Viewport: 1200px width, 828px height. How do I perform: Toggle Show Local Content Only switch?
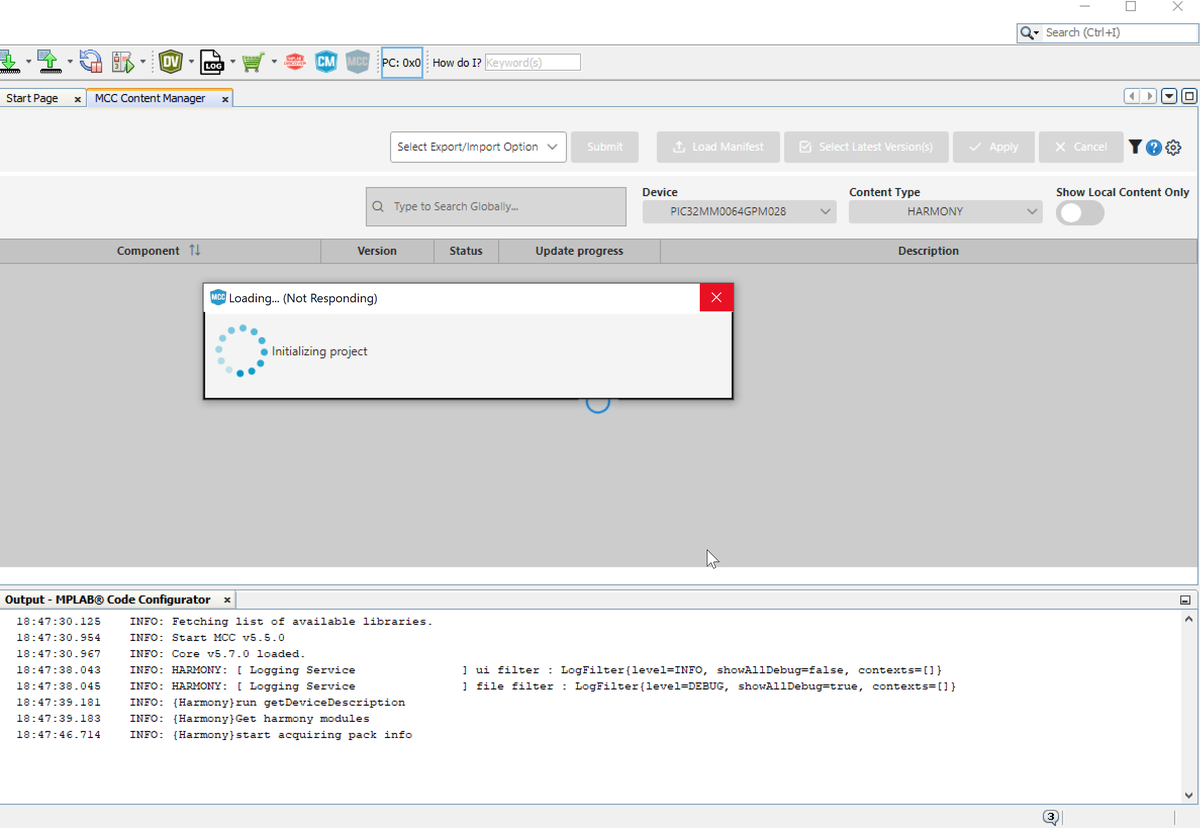click(1080, 213)
